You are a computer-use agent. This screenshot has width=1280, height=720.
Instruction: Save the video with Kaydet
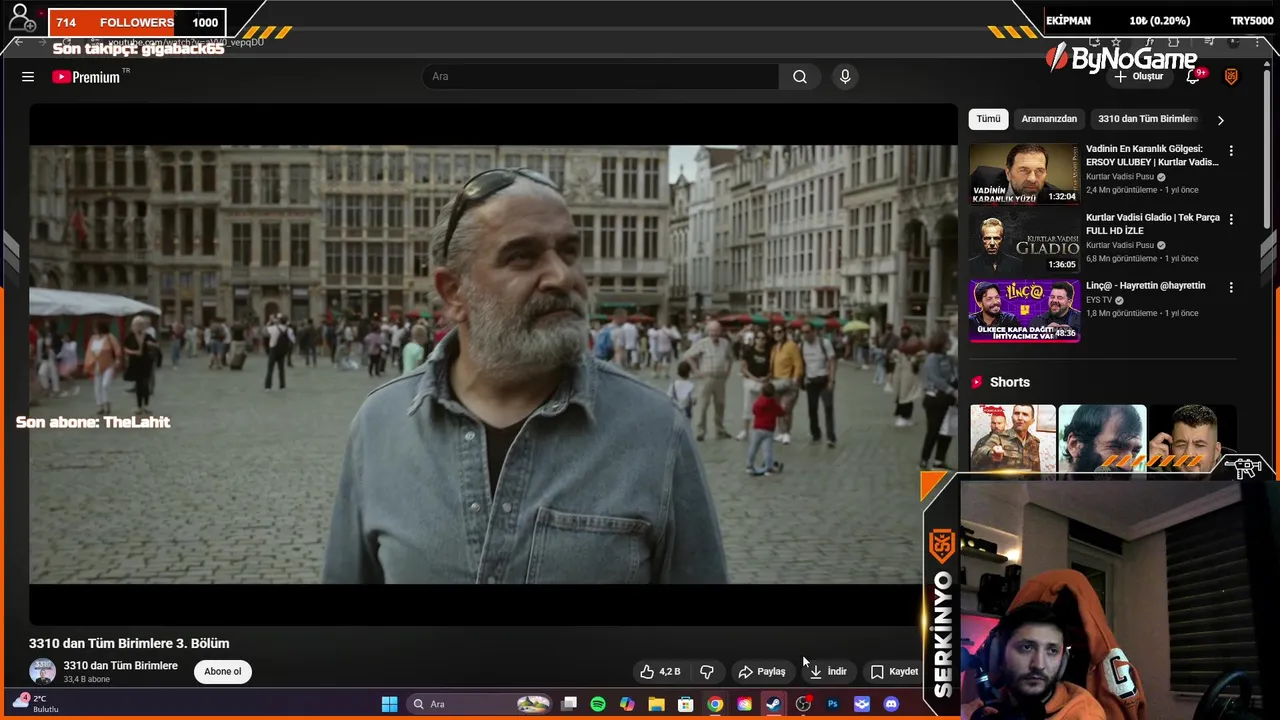pyautogui.click(x=894, y=672)
